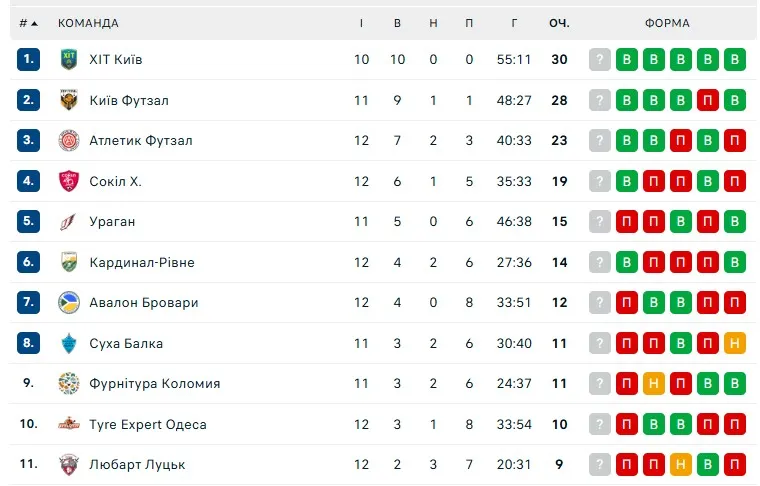Click the ФОРМА column header
Screen dimensions: 760x486
(667, 23)
